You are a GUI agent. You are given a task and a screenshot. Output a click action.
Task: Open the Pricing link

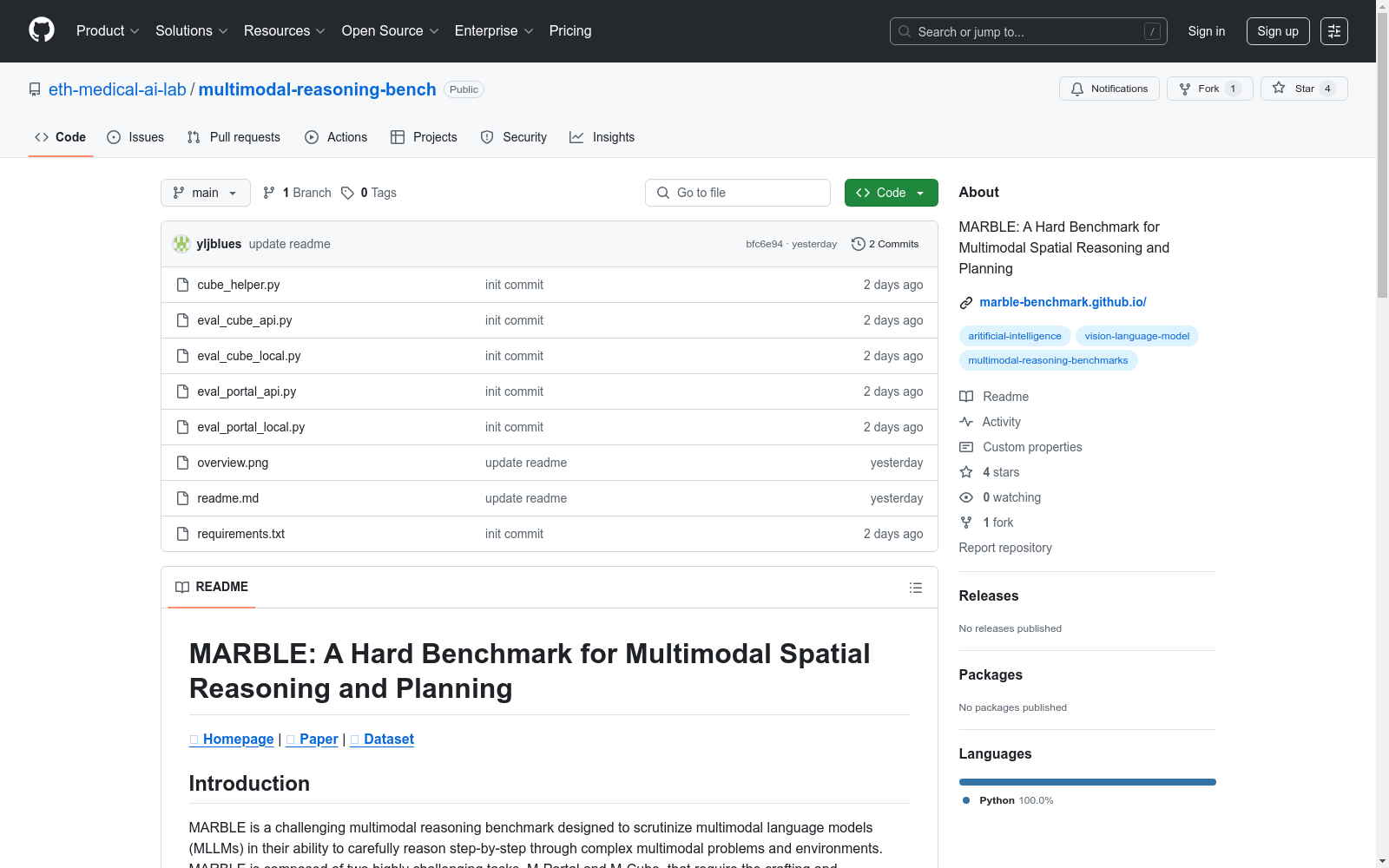tap(570, 31)
